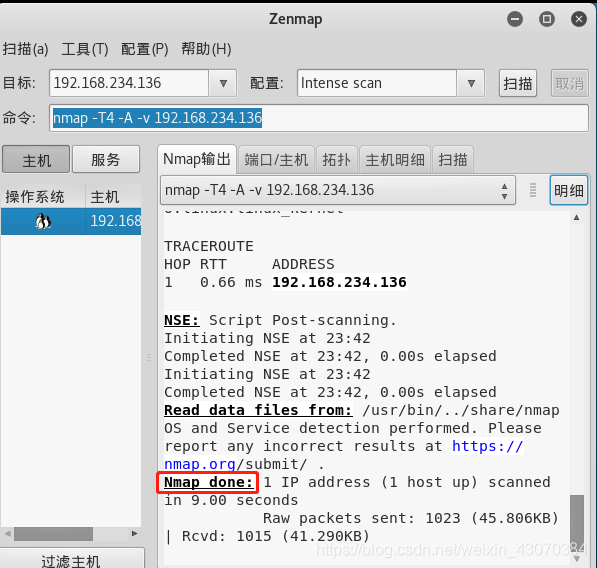Open the 配置(P) menu
The width and height of the screenshot is (597, 568).
pyautogui.click(x=145, y=49)
